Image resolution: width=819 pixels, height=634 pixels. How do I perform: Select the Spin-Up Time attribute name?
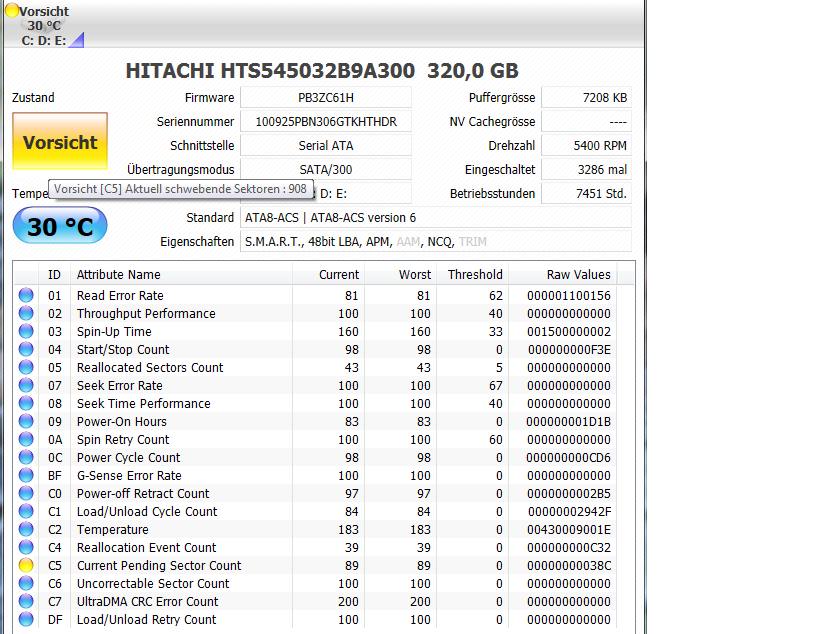pos(114,332)
